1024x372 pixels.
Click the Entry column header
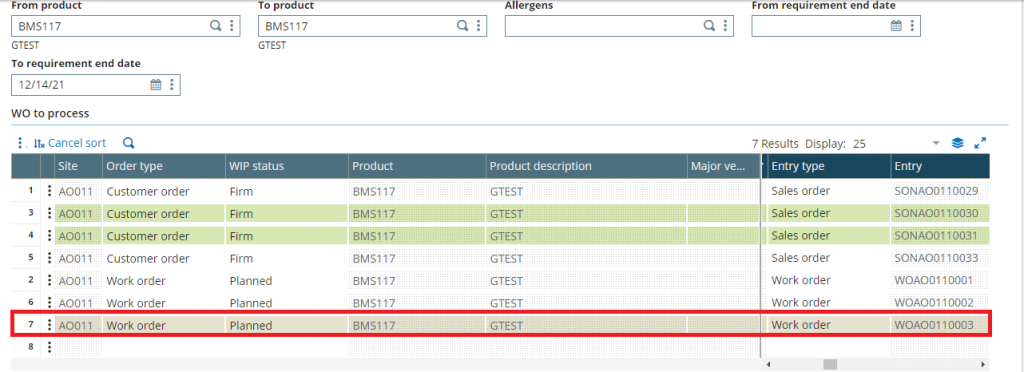(x=940, y=166)
